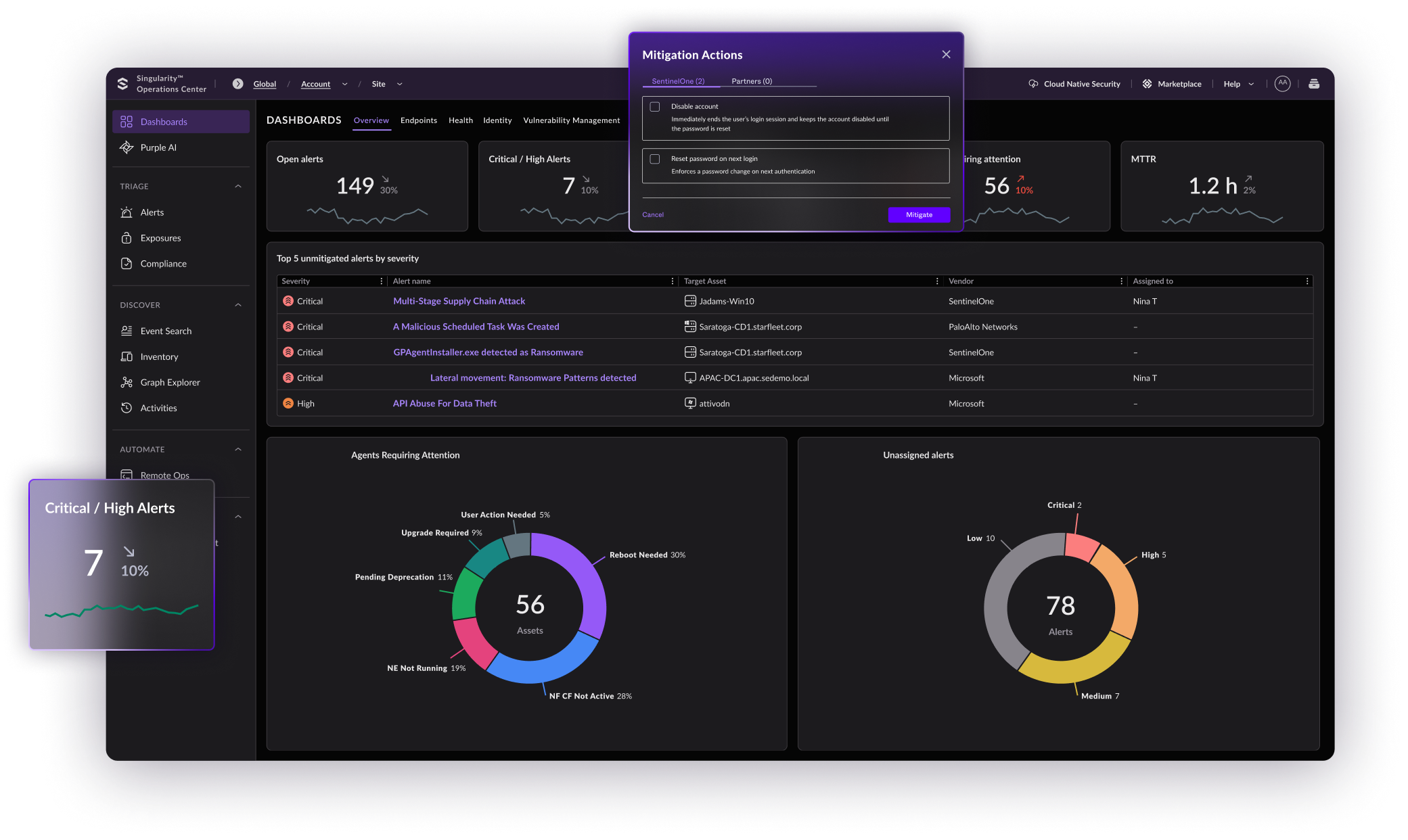Enable Reset password on next login

(x=655, y=159)
